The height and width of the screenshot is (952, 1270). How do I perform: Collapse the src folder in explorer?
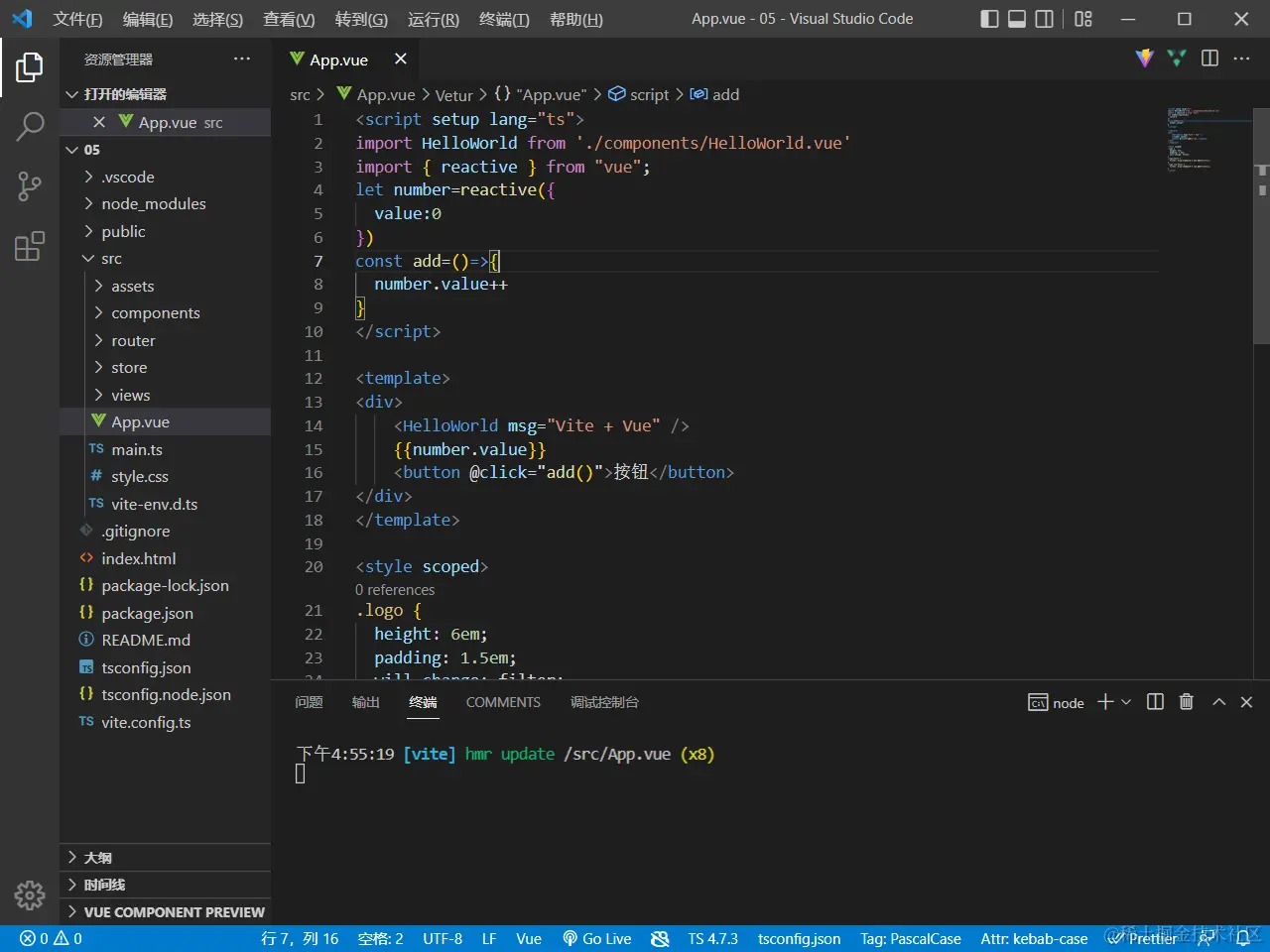(111, 258)
